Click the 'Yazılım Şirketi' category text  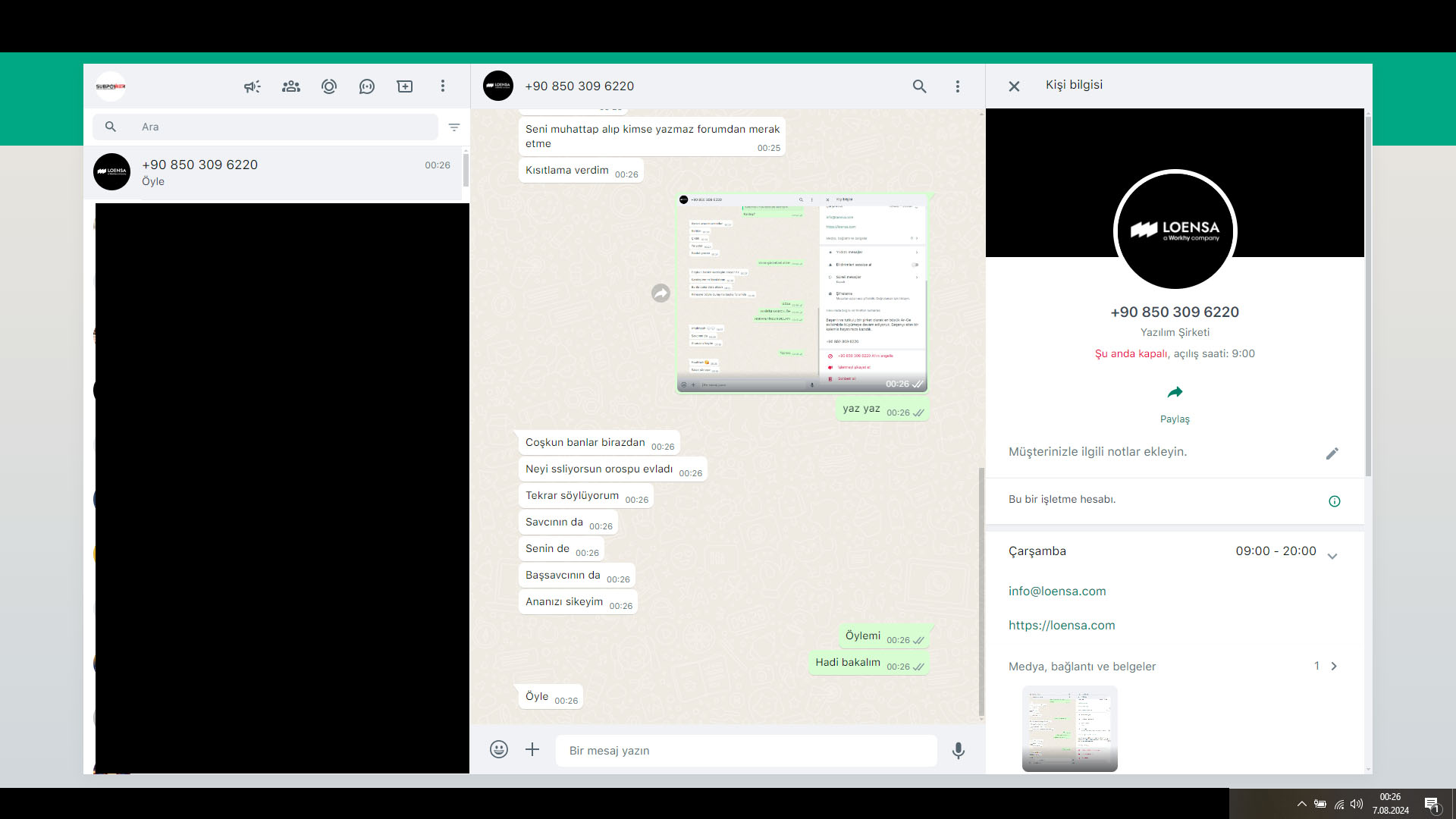click(x=1175, y=332)
